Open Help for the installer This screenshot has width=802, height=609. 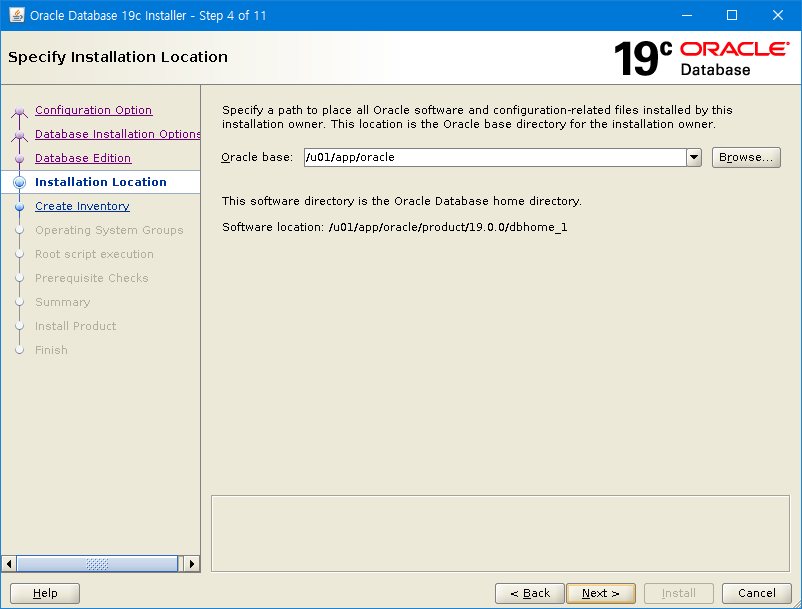click(x=45, y=593)
